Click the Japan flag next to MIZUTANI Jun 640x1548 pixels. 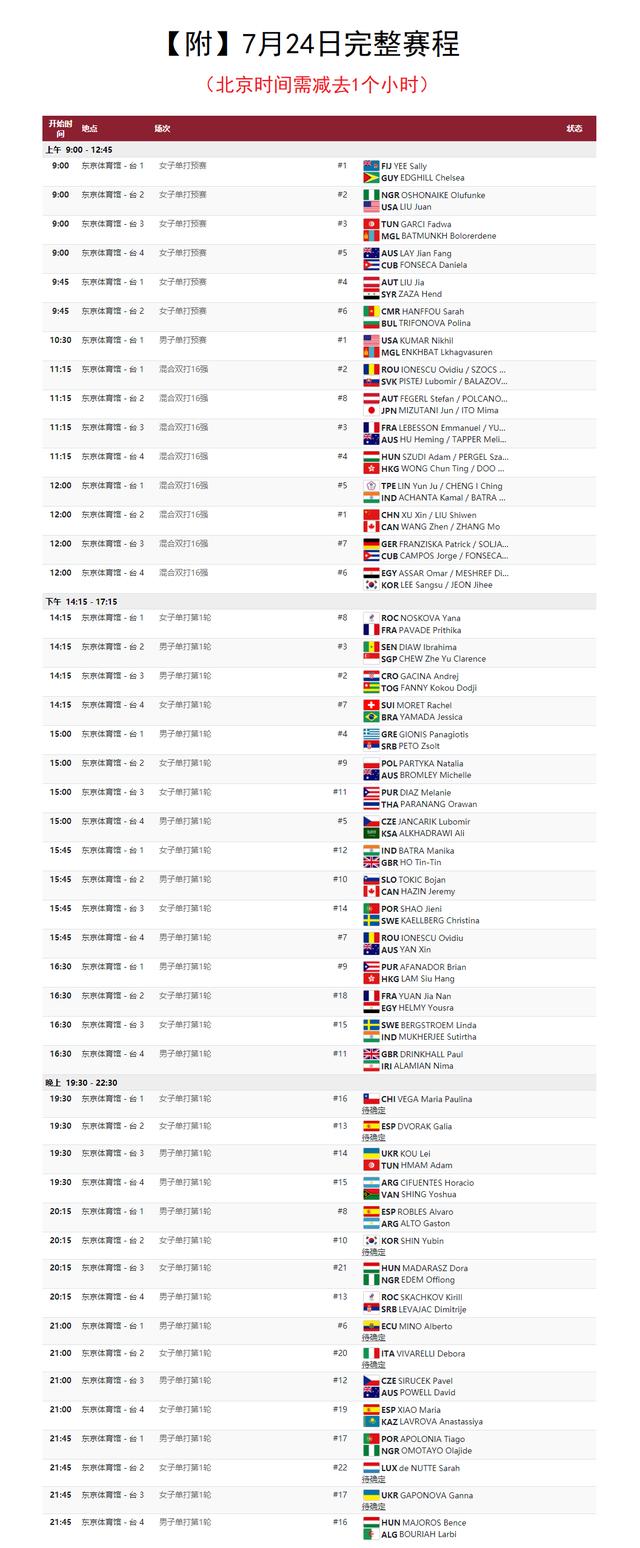[371, 410]
